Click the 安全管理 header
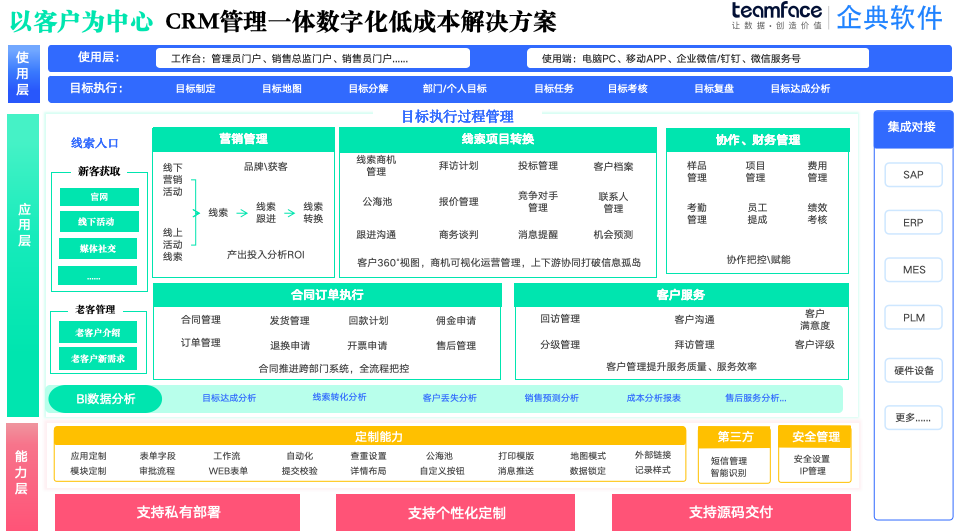 (816, 437)
